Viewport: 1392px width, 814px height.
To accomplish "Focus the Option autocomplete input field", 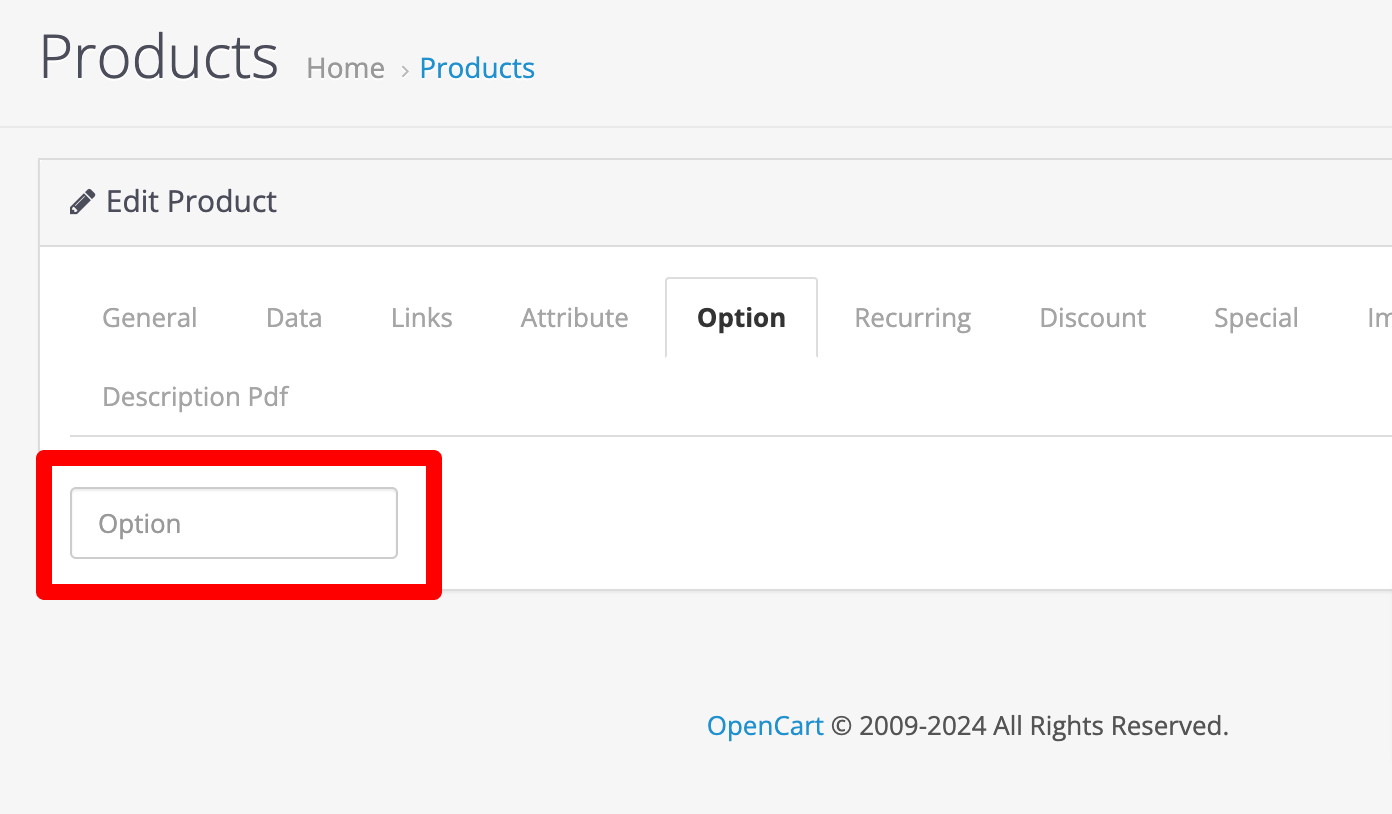I will click(234, 523).
